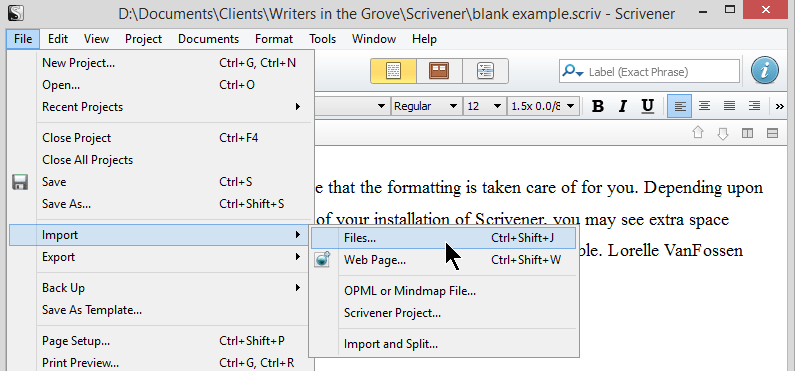Align text right
The image size is (795, 371).
(754, 106)
